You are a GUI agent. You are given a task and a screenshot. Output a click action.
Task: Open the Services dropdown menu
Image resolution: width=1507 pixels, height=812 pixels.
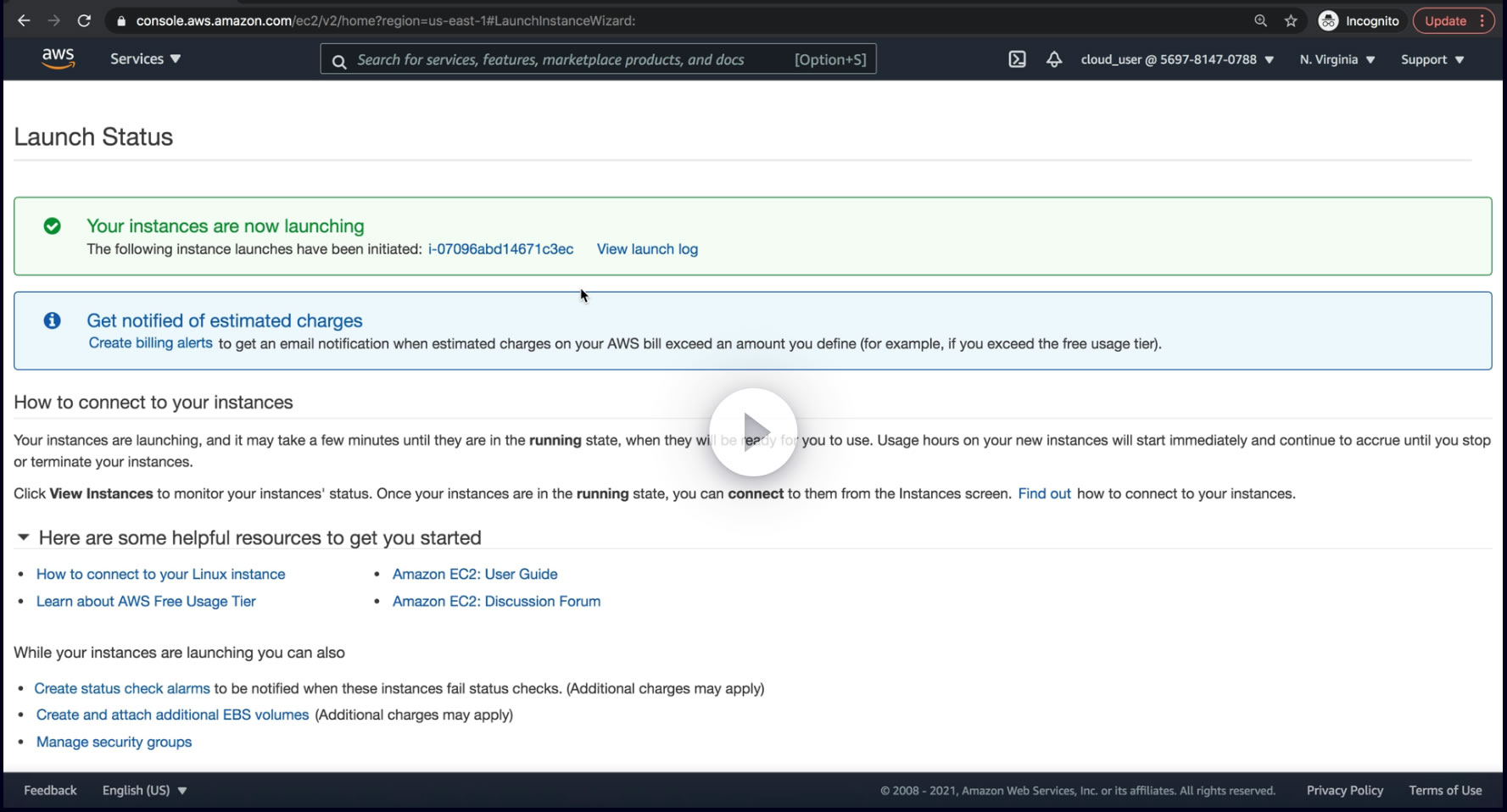tap(145, 58)
